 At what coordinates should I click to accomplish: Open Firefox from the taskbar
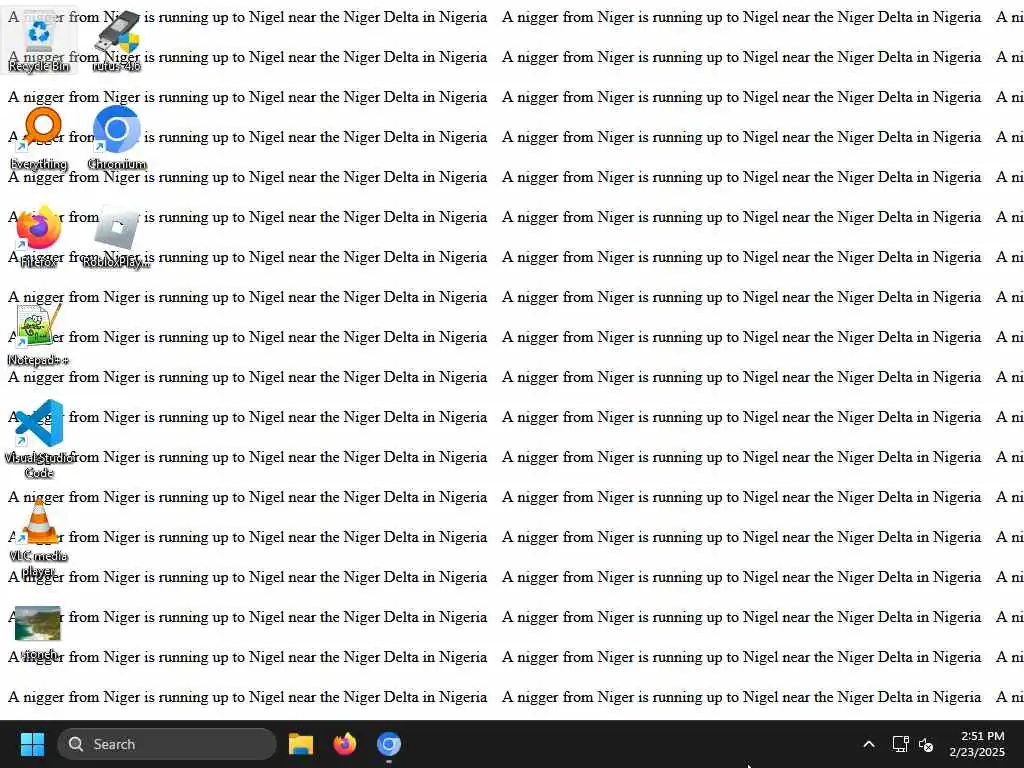pyautogui.click(x=345, y=744)
